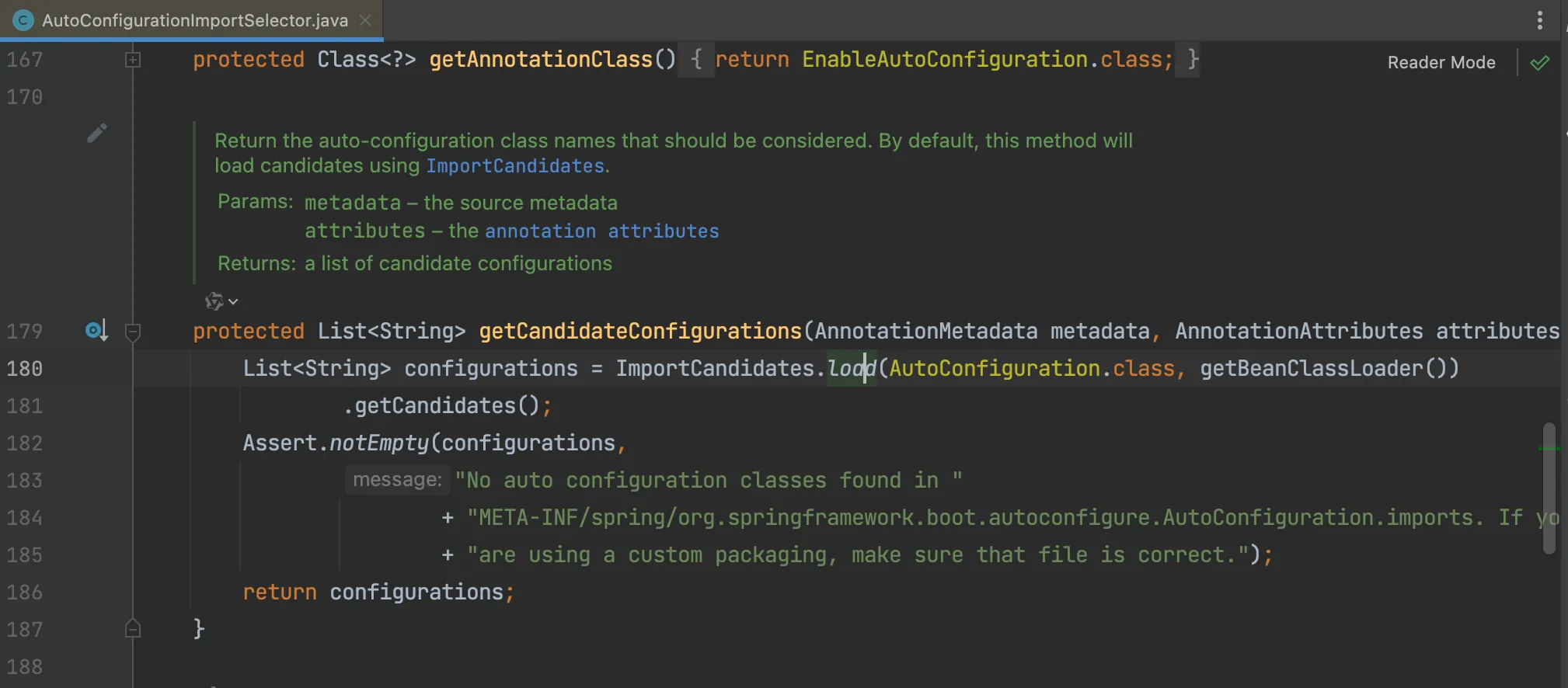Click line number 180 in the gutter

tap(25, 369)
